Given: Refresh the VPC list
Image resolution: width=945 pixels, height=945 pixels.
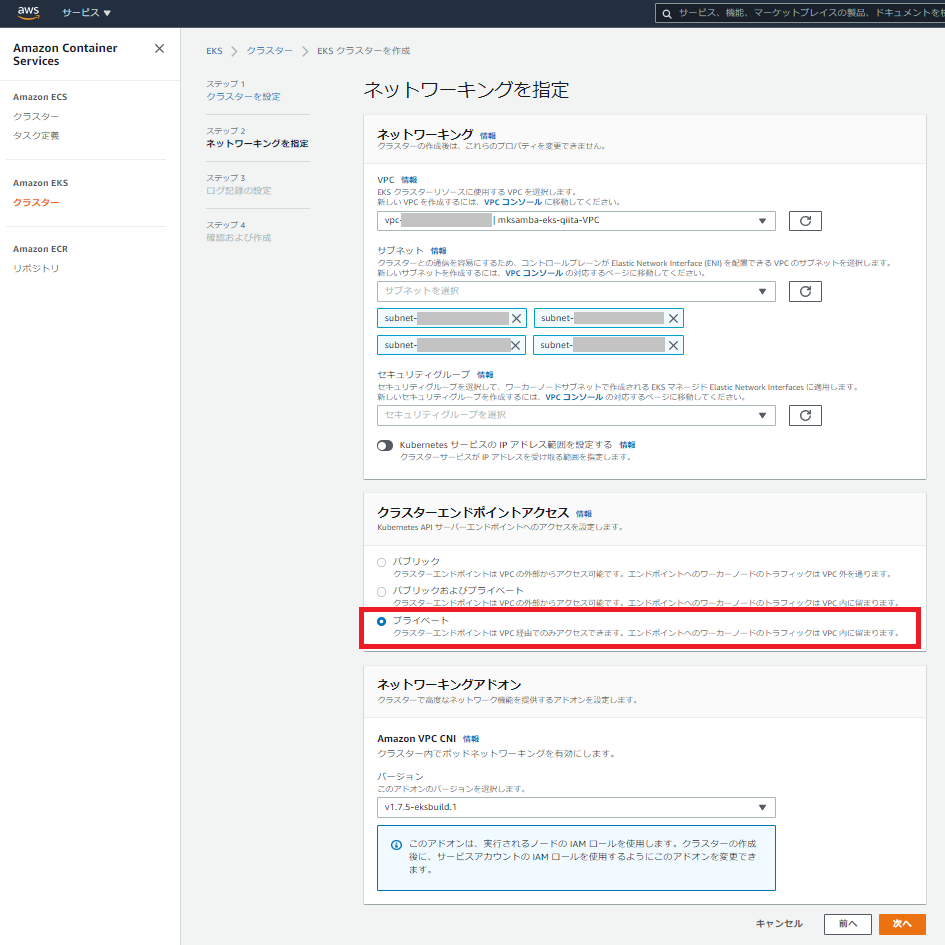Looking at the screenshot, I should coord(805,221).
